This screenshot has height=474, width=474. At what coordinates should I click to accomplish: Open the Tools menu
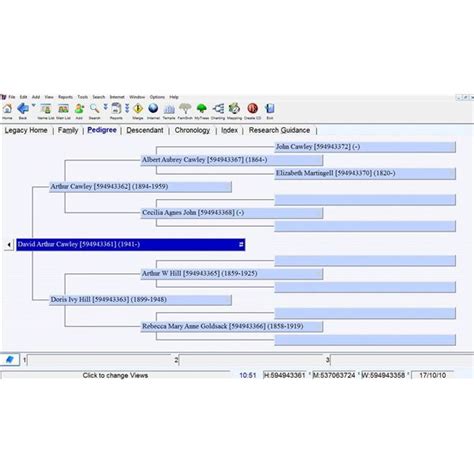(83, 97)
